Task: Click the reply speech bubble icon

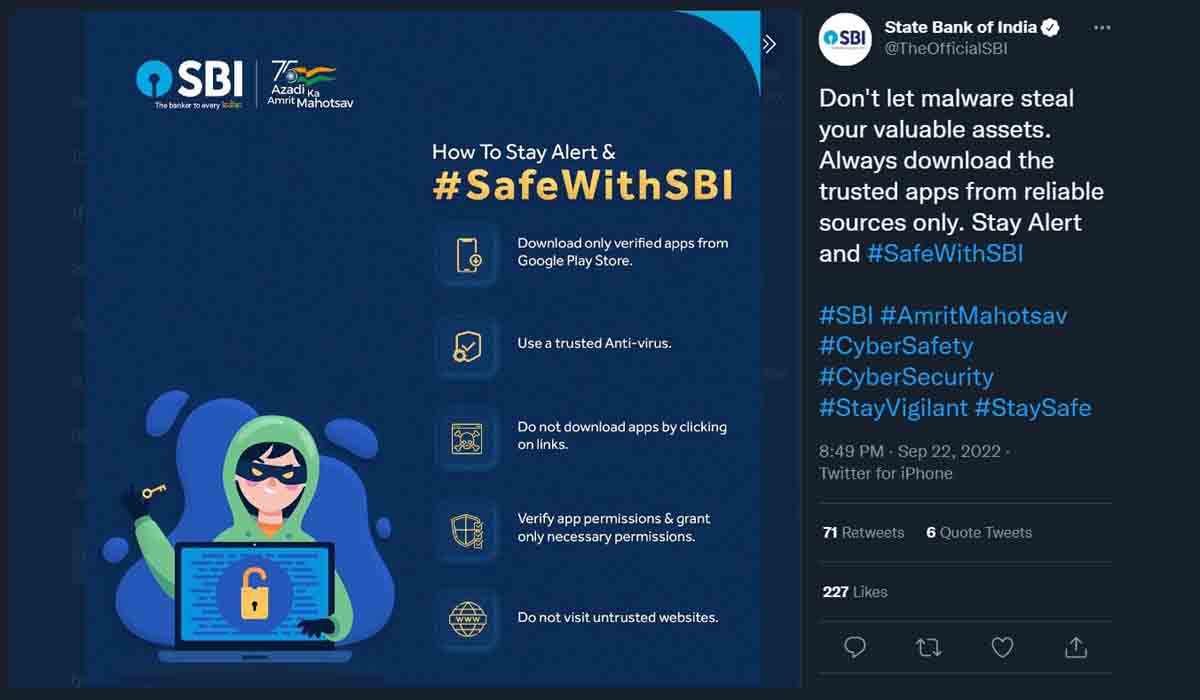Action: point(855,648)
